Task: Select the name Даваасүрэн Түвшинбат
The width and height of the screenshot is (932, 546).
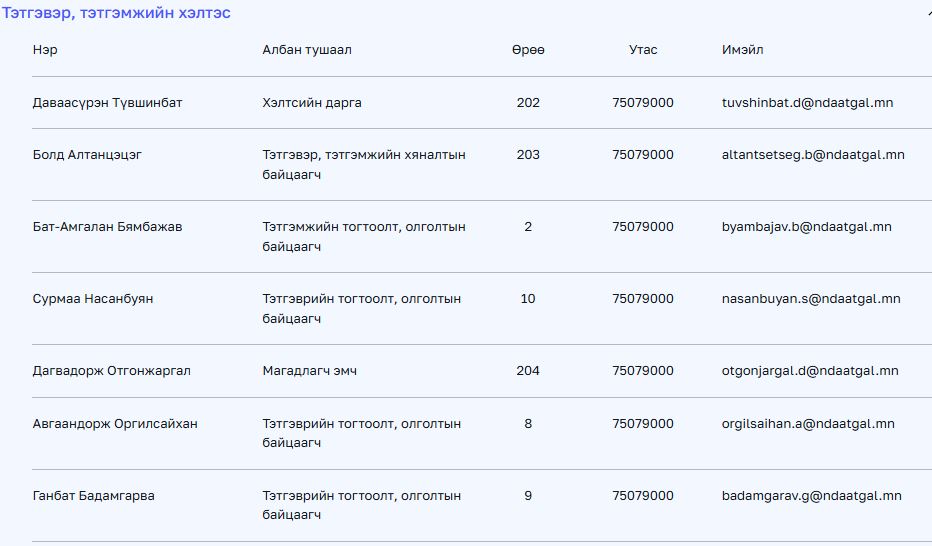Action: [x=107, y=103]
